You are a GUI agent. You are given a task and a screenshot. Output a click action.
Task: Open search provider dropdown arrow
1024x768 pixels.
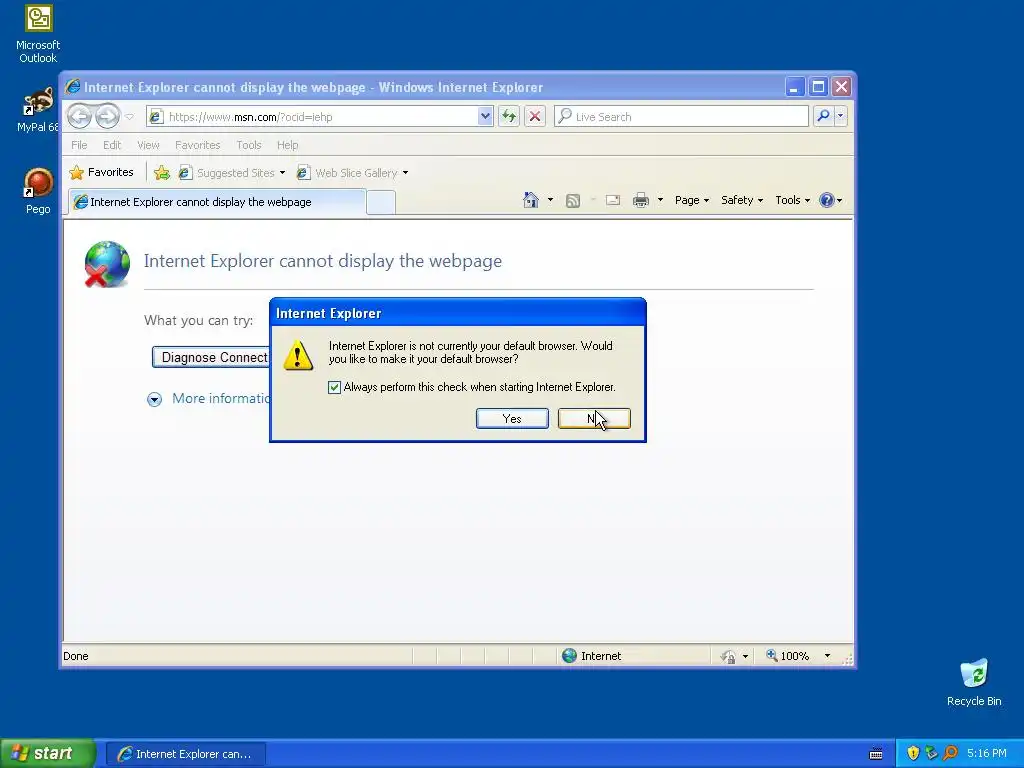[840, 116]
